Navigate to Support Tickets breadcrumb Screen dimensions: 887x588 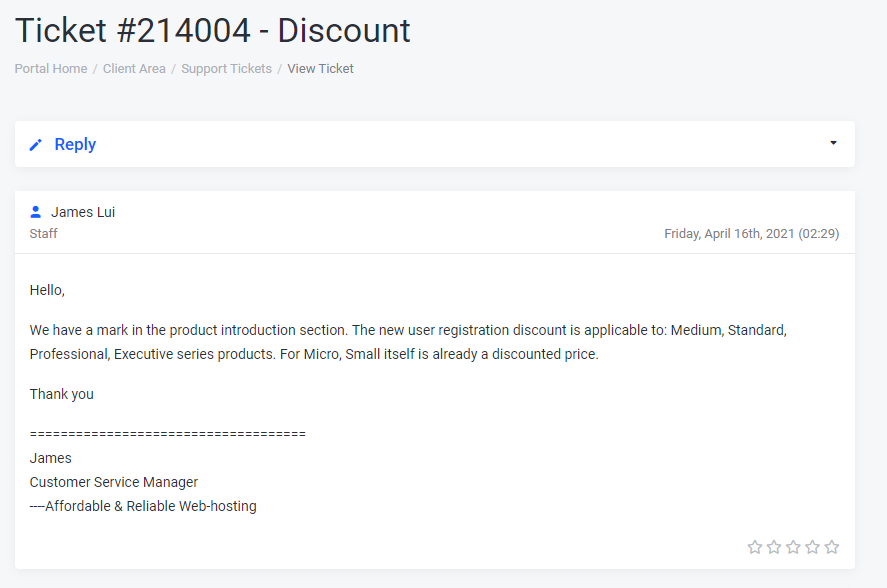pyautogui.click(x=226, y=69)
